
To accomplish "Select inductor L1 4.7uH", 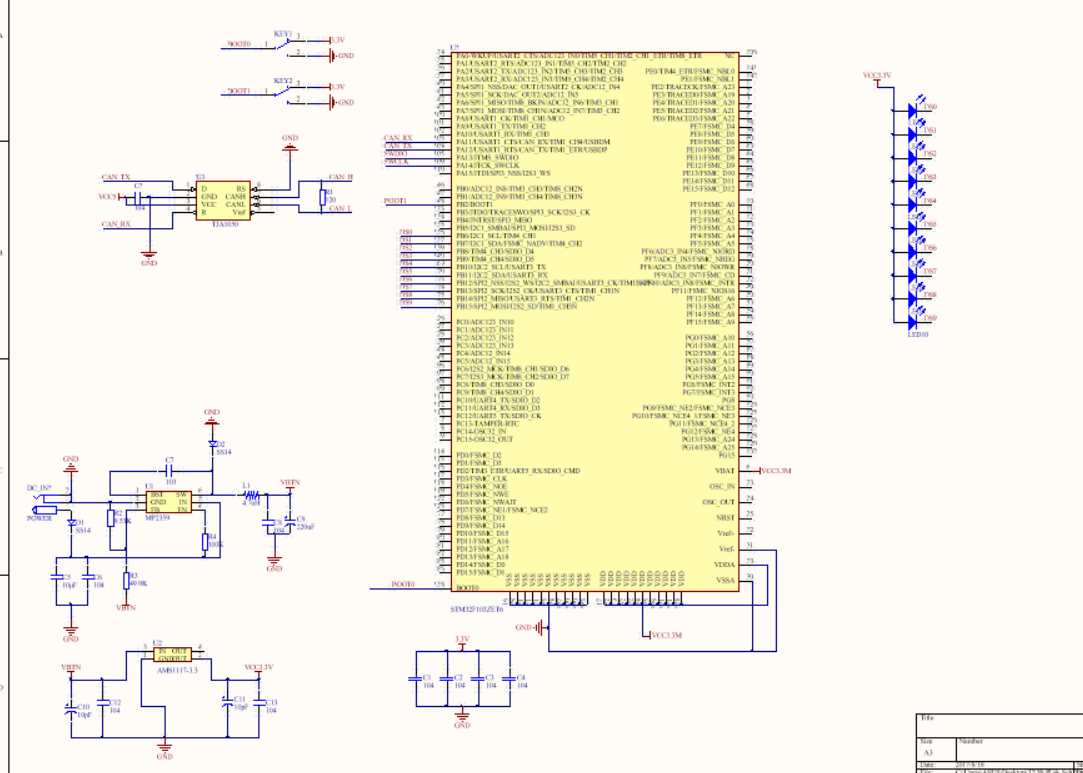I will click(252, 495).
